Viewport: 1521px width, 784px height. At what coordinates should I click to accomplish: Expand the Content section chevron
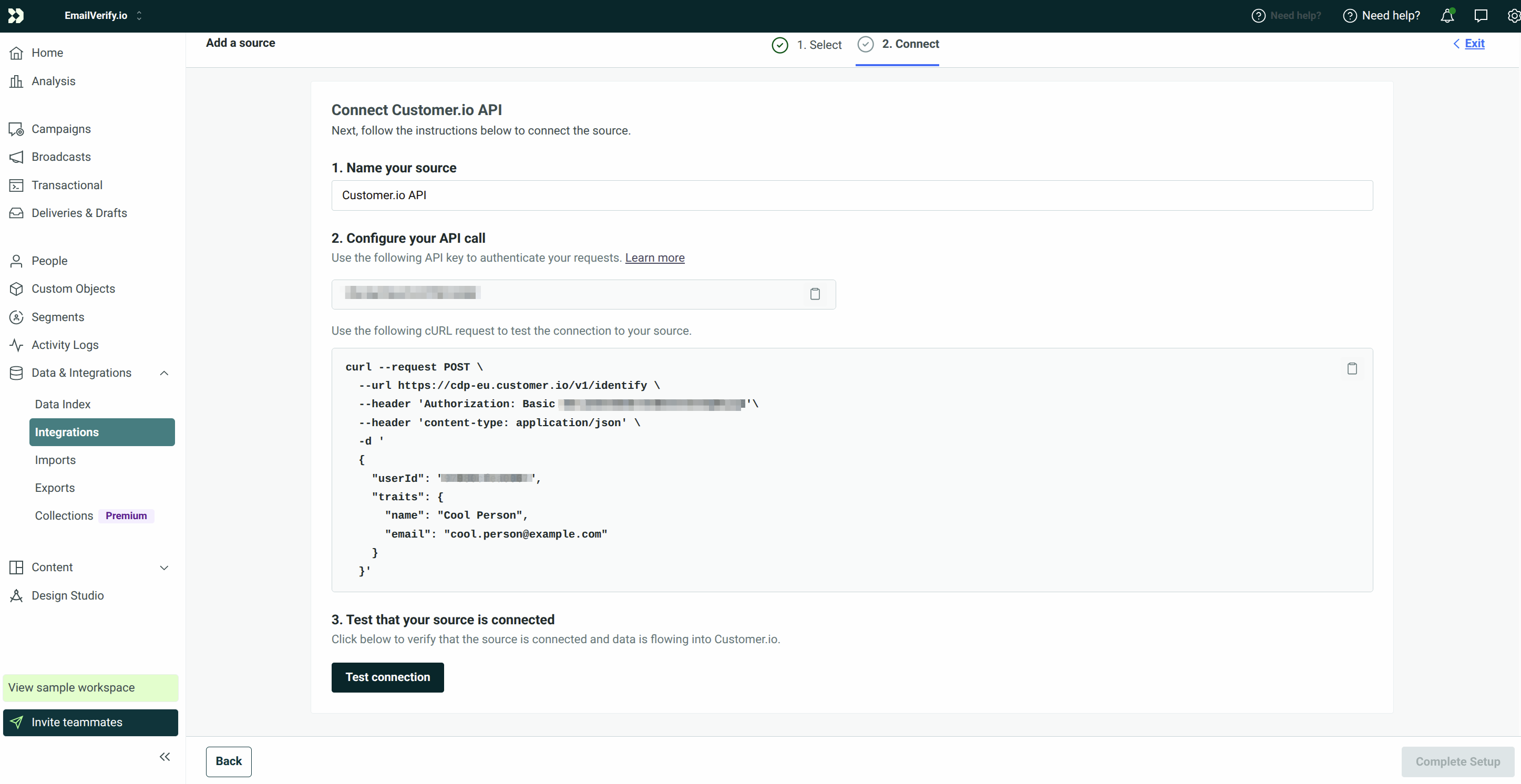click(x=164, y=568)
